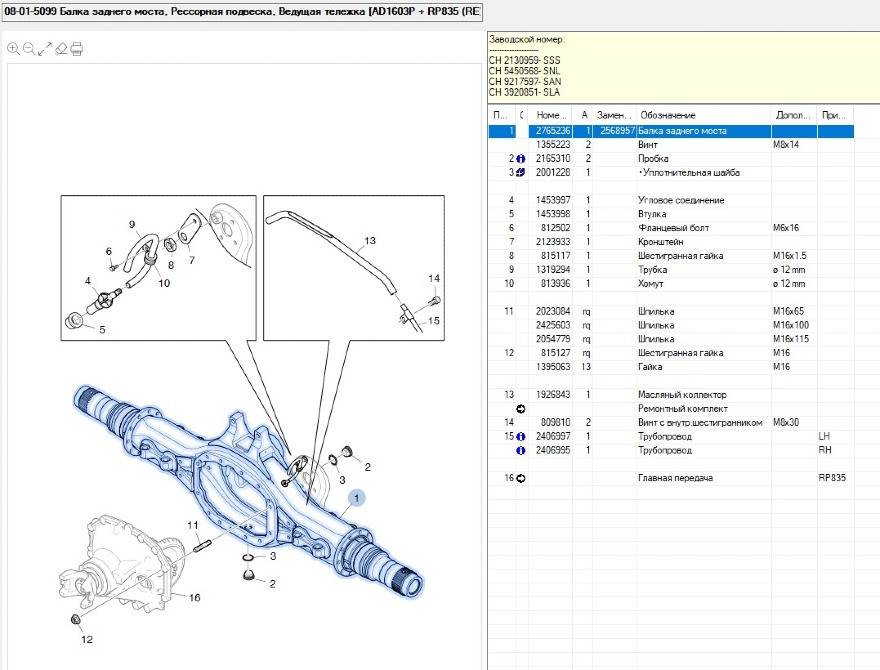Image resolution: width=880 pixels, height=670 pixels.
Task: Open info icon for RH Трубопровод 2406995
Action: click(521, 451)
